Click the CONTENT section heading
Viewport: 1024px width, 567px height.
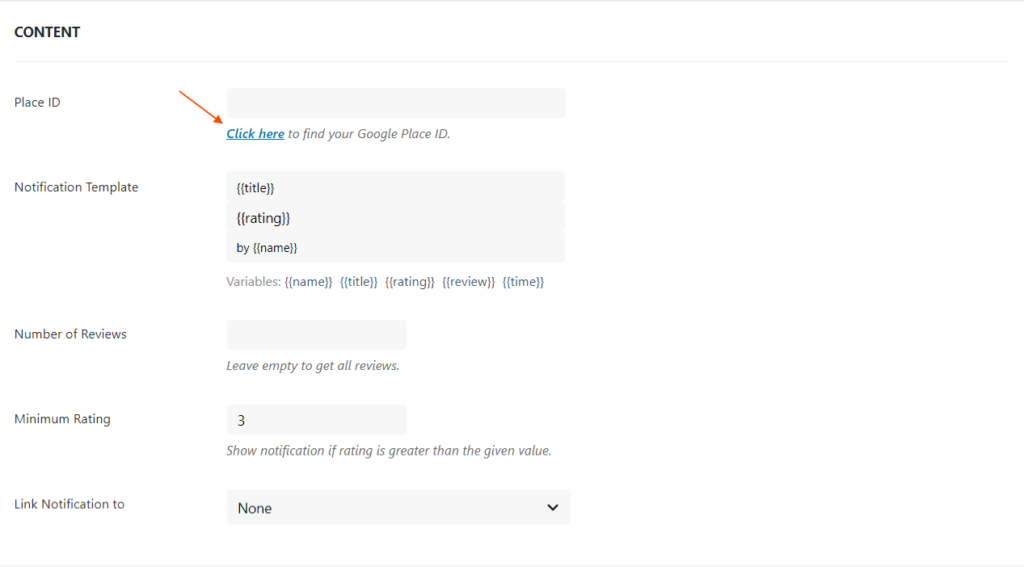(x=47, y=32)
